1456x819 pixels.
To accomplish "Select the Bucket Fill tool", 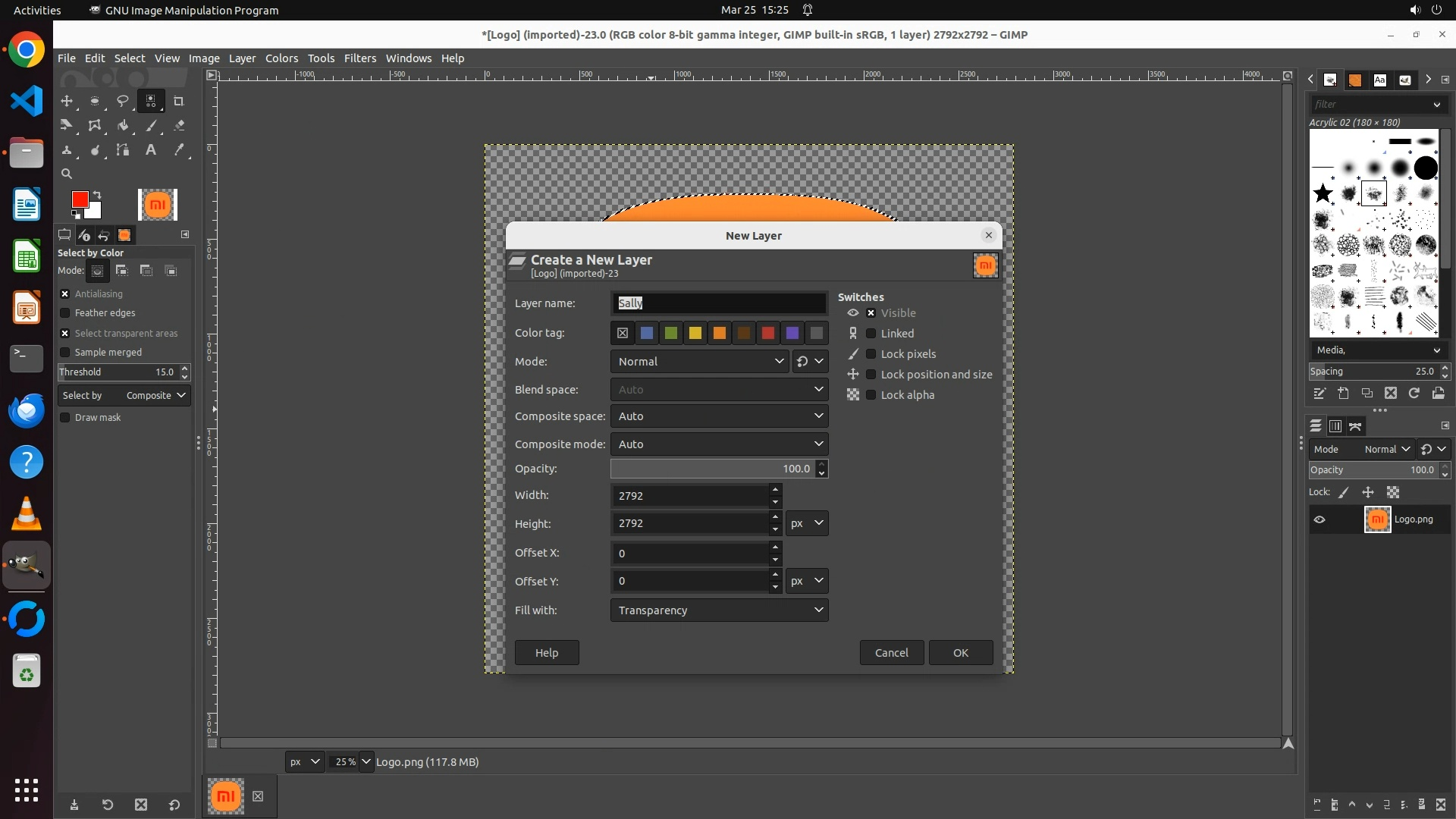I will click(x=123, y=126).
